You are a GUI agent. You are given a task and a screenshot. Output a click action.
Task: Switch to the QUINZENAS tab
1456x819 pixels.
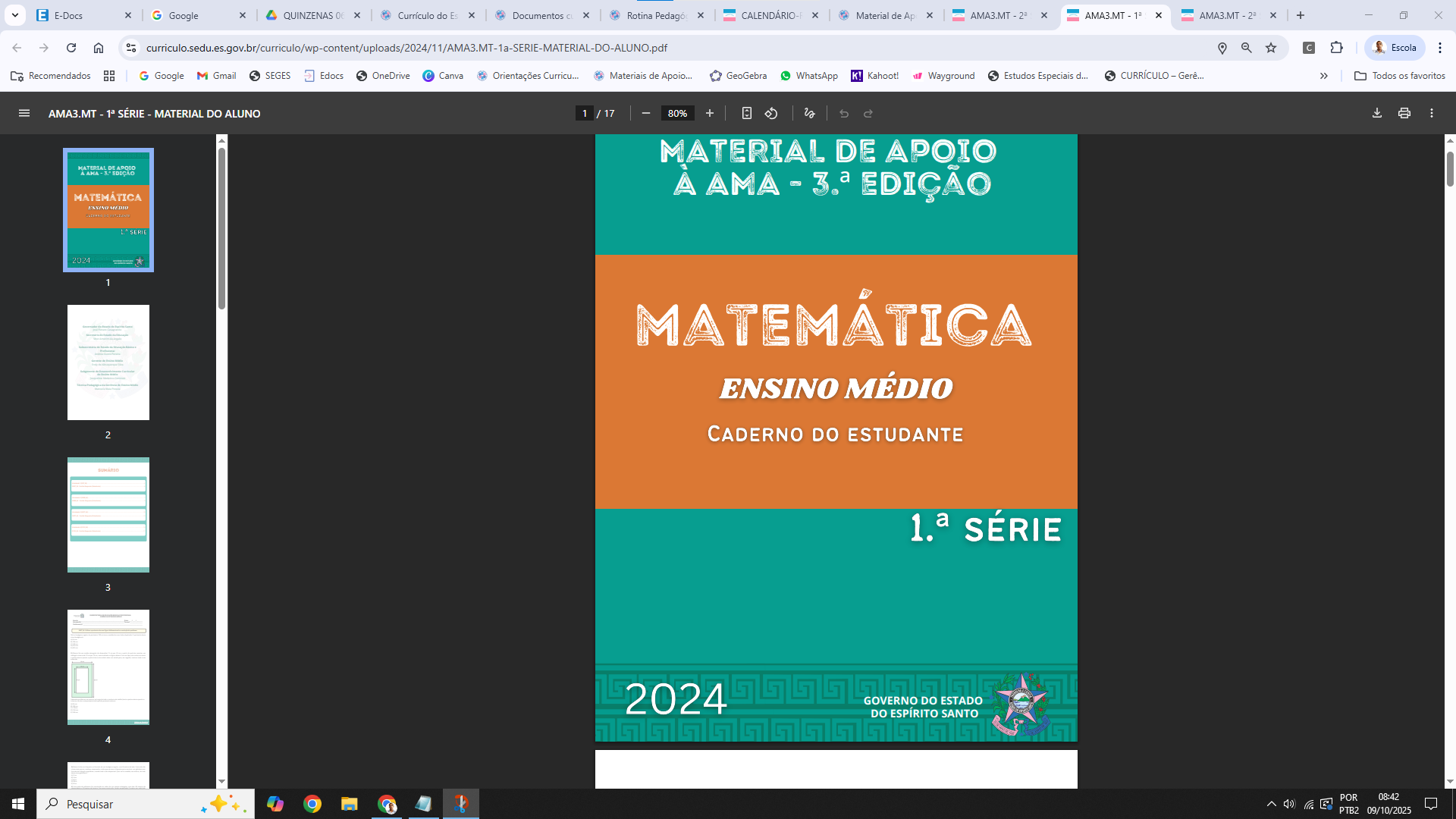[312, 15]
